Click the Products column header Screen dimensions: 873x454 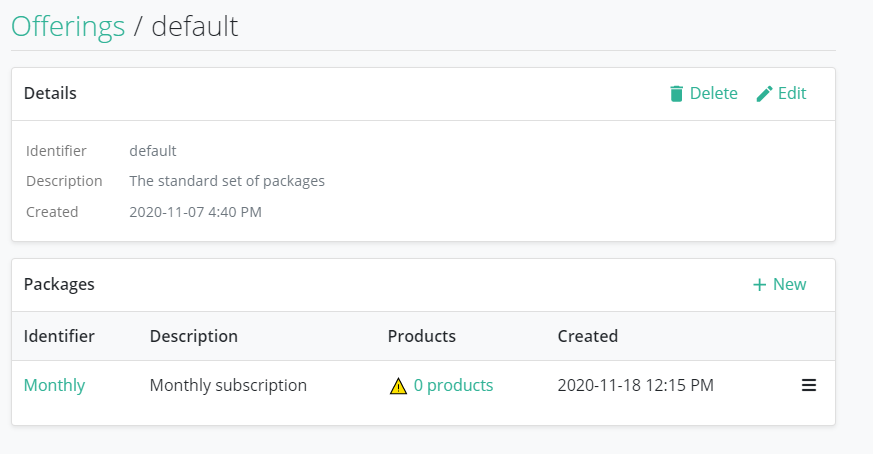point(421,336)
